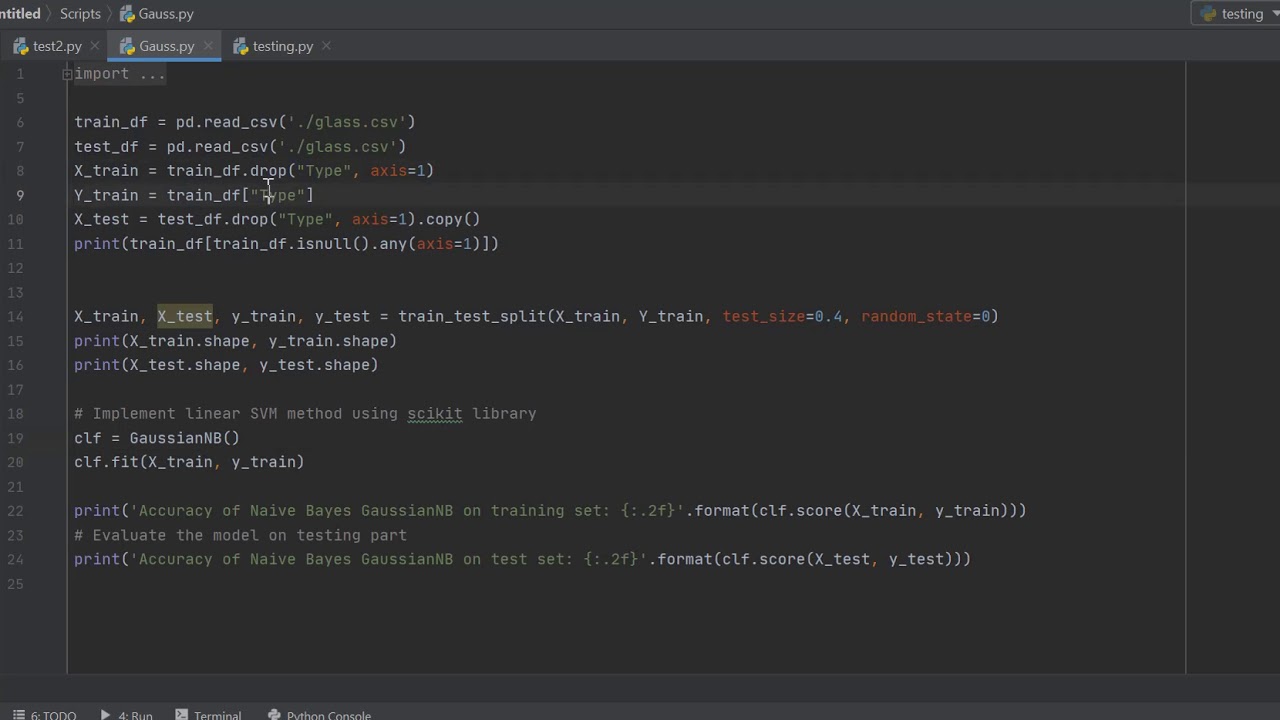This screenshot has height=720, width=1280.
Task: Click the test_df variable on line 7
Action: coord(106,146)
